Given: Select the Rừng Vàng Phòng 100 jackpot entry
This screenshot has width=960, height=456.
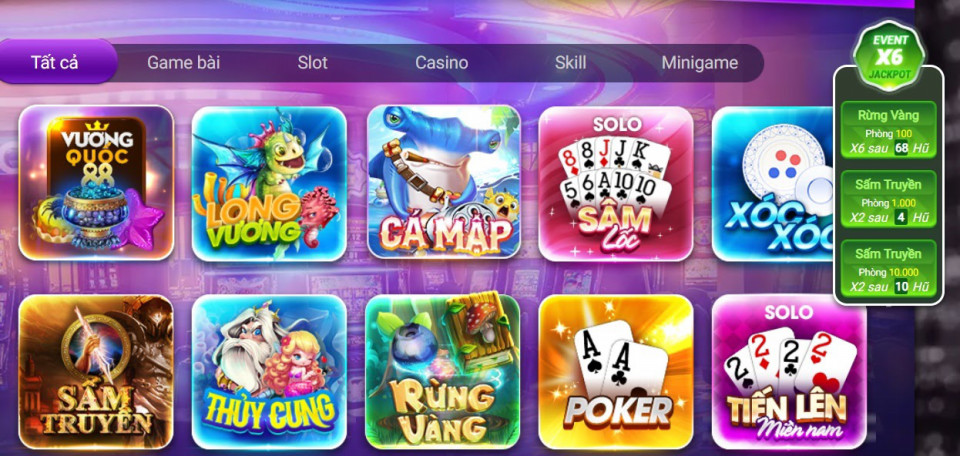Looking at the screenshot, I should [x=888, y=130].
